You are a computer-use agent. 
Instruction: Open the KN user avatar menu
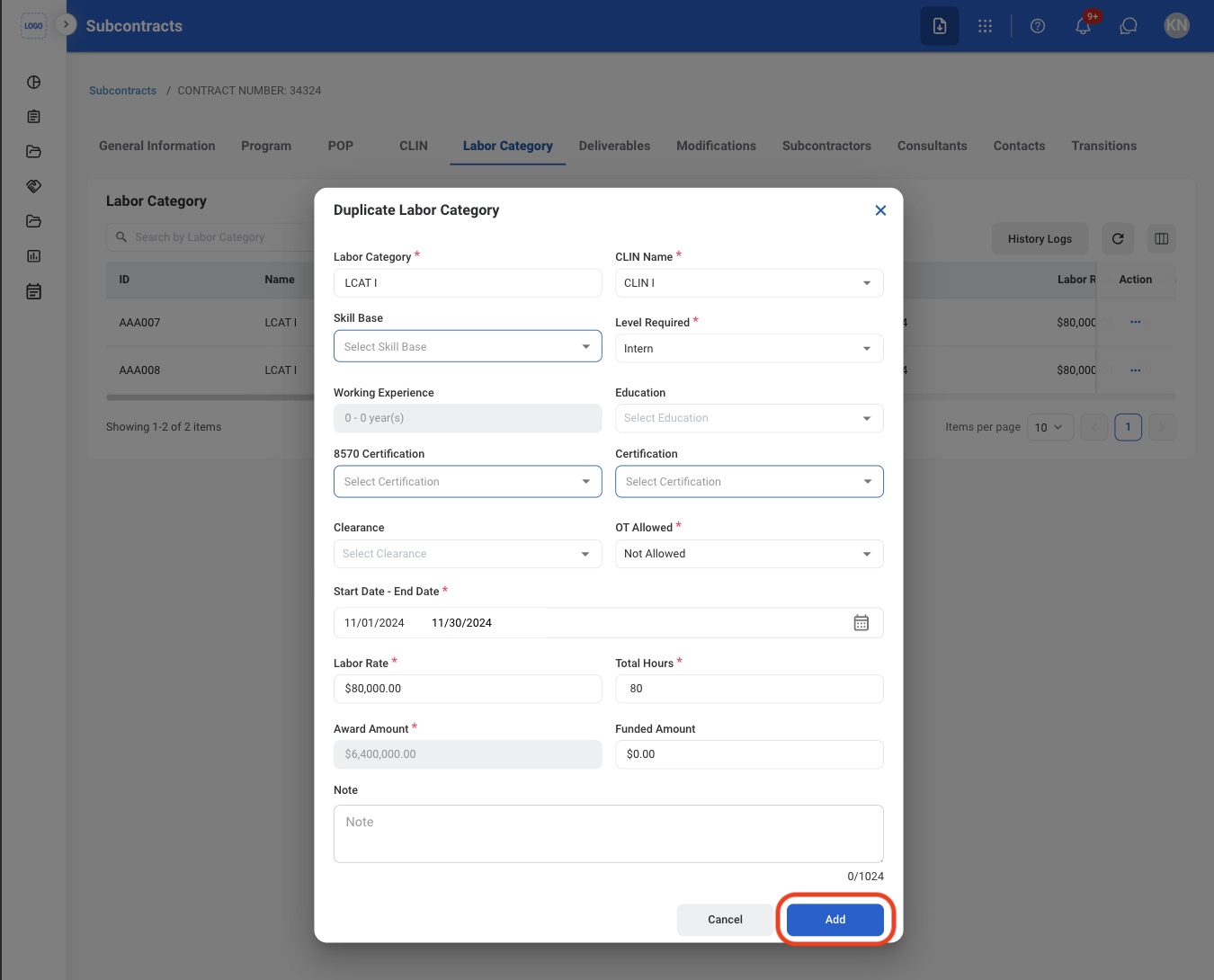click(x=1176, y=26)
